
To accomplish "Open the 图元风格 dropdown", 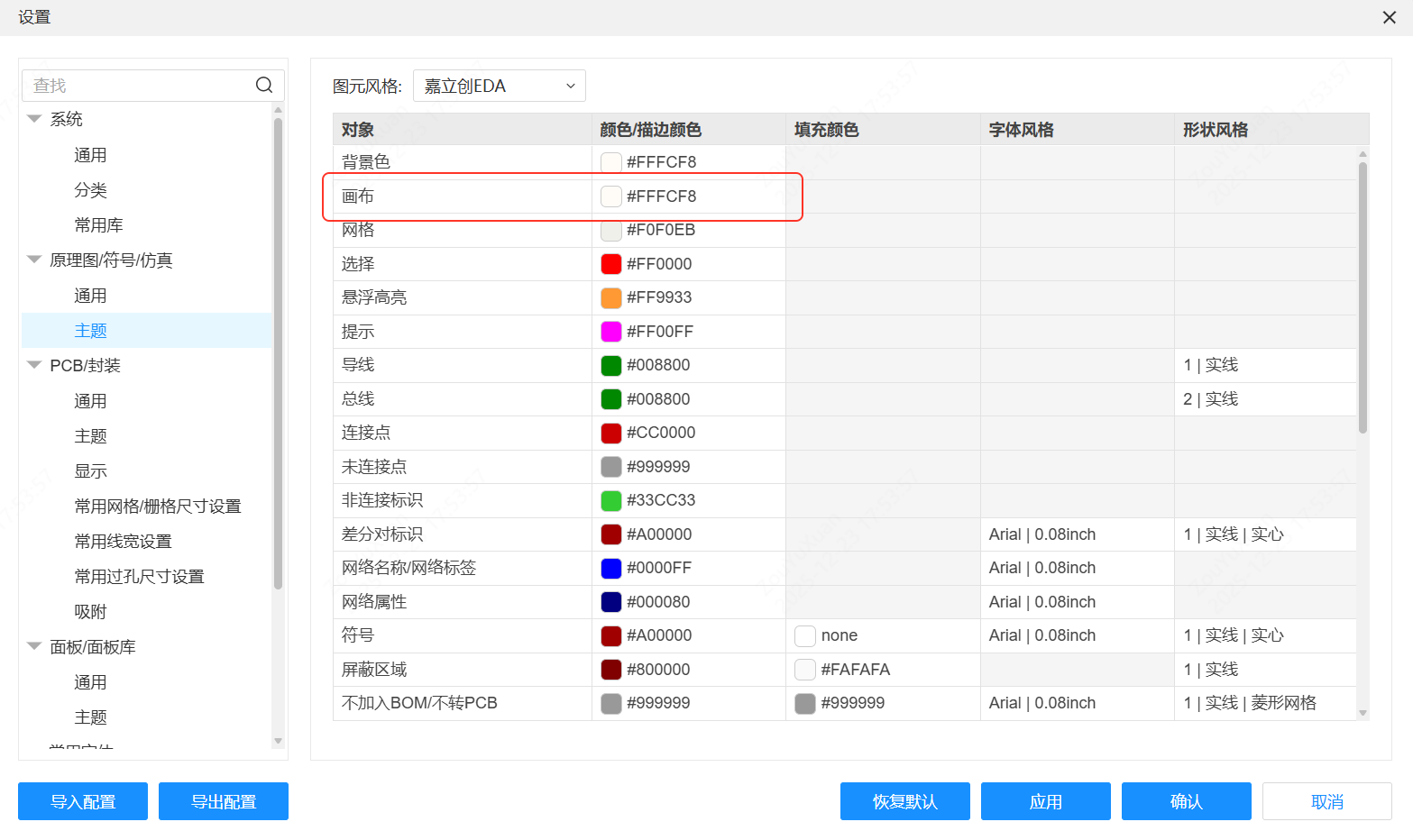I will (x=499, y=85).
